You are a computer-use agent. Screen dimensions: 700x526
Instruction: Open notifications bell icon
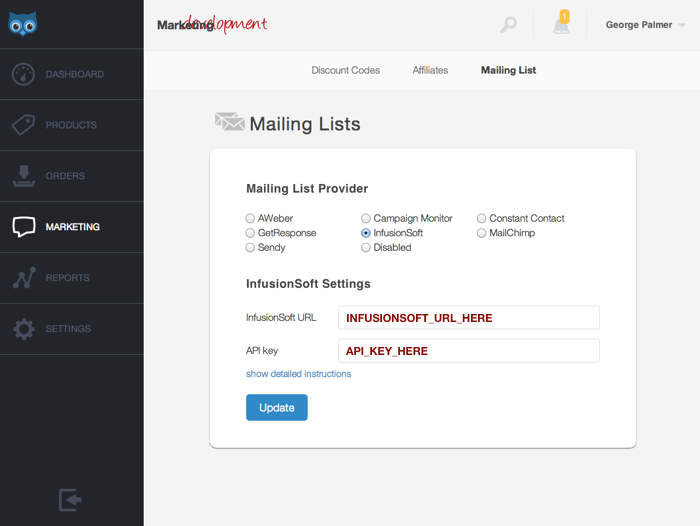click(x=561, y=25)
